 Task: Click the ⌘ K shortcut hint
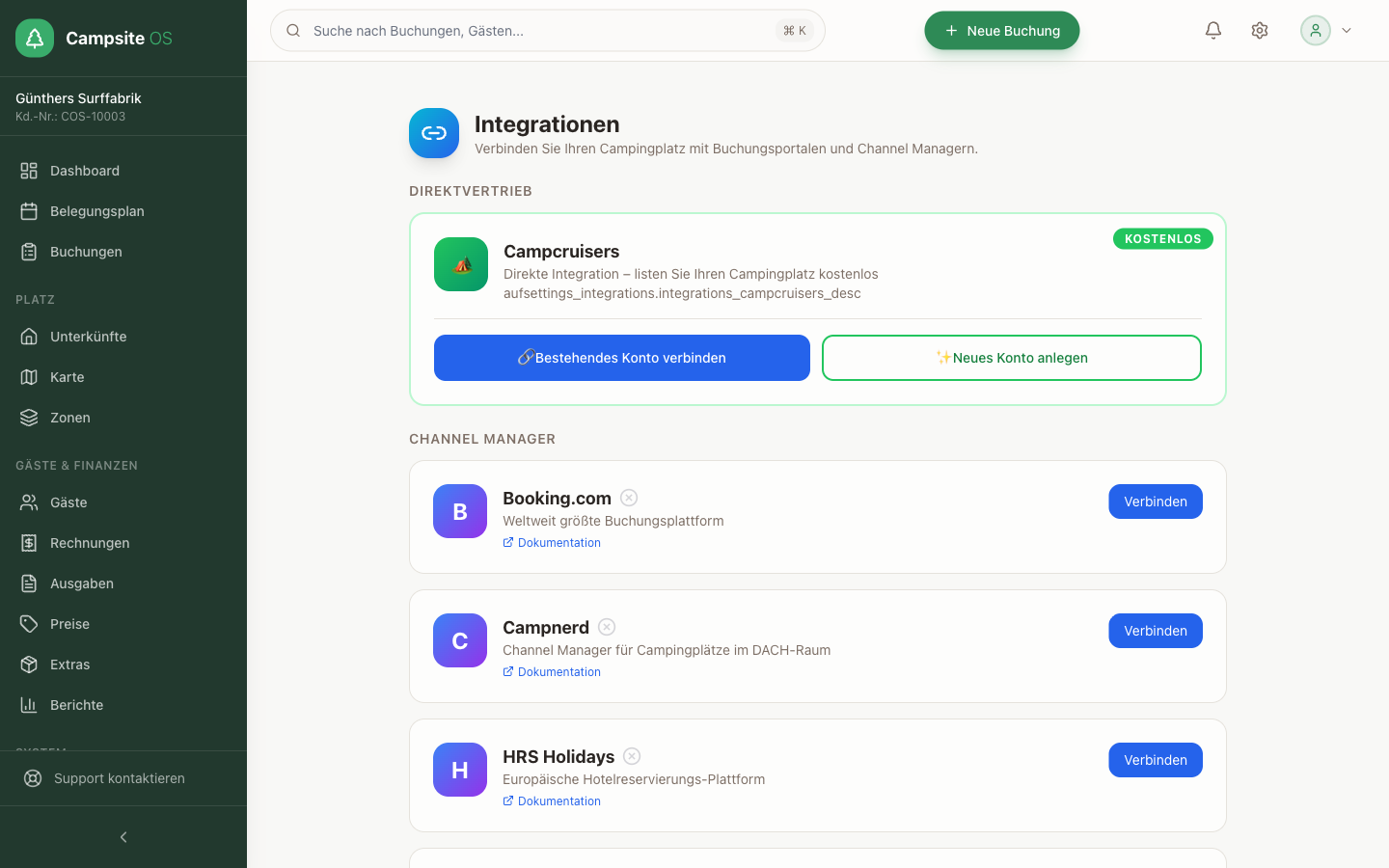coord(795,31)
